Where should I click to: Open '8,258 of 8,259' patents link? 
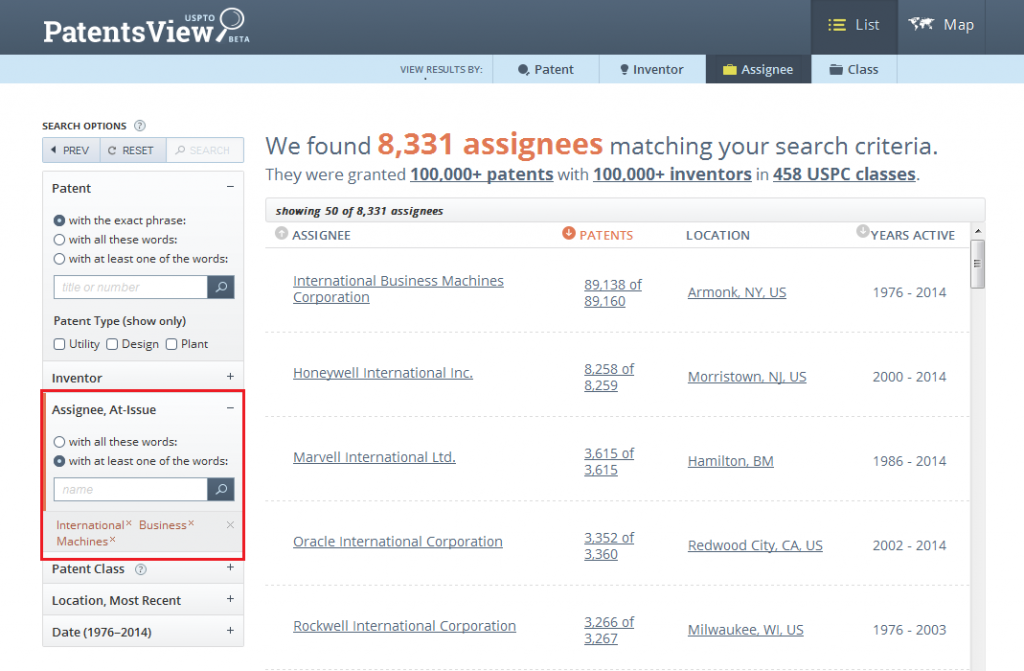pos(609,377)
